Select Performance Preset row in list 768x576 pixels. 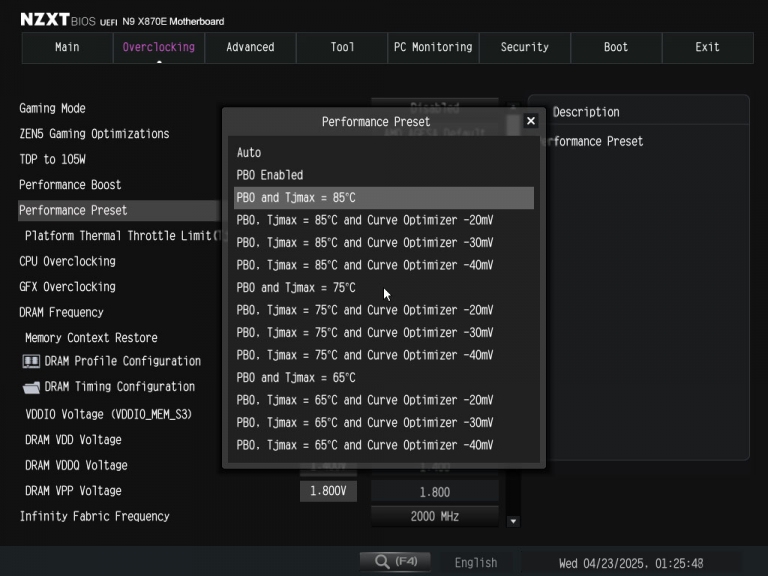click(x=120, y=211)
